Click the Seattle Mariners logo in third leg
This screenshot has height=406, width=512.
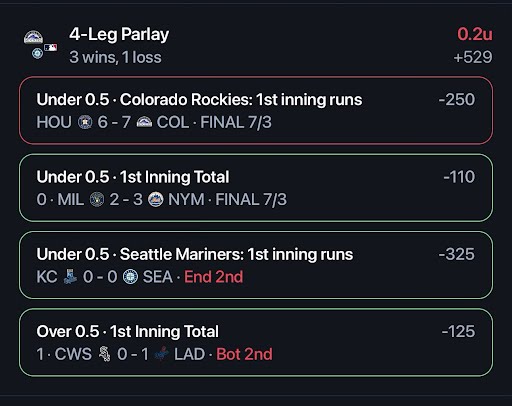click(130, 277)
